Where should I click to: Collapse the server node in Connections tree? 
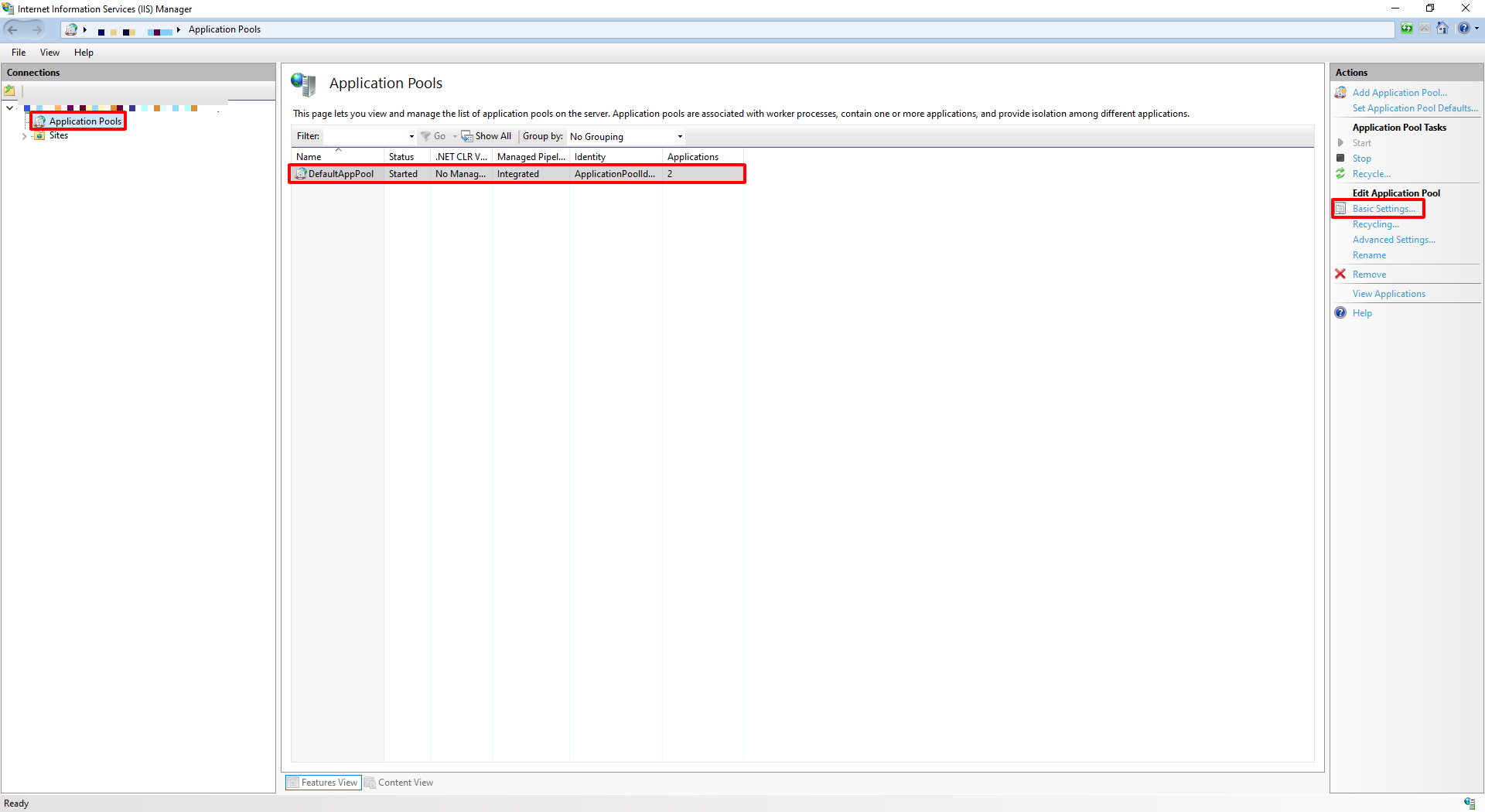click(x=9, y=108)
